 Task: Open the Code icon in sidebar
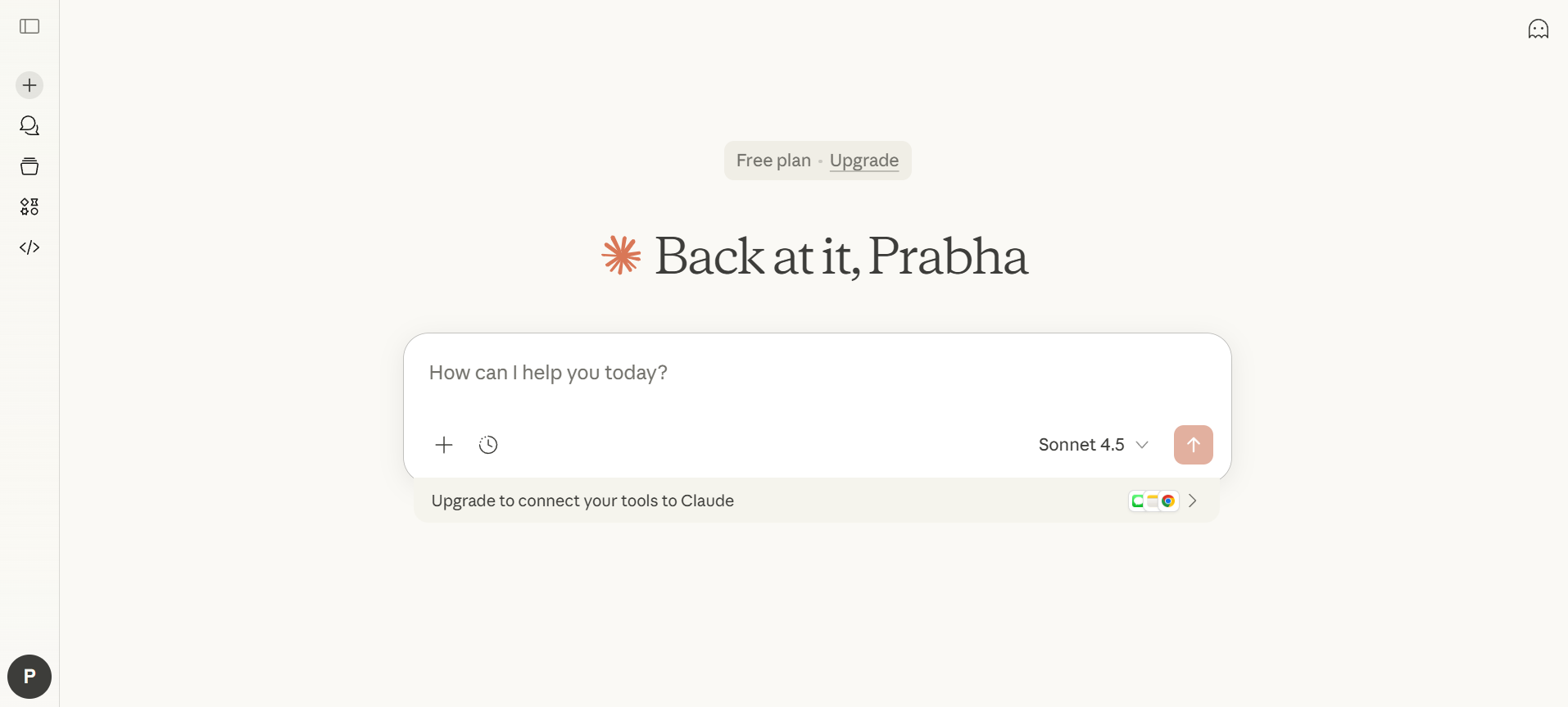(29, 247)
